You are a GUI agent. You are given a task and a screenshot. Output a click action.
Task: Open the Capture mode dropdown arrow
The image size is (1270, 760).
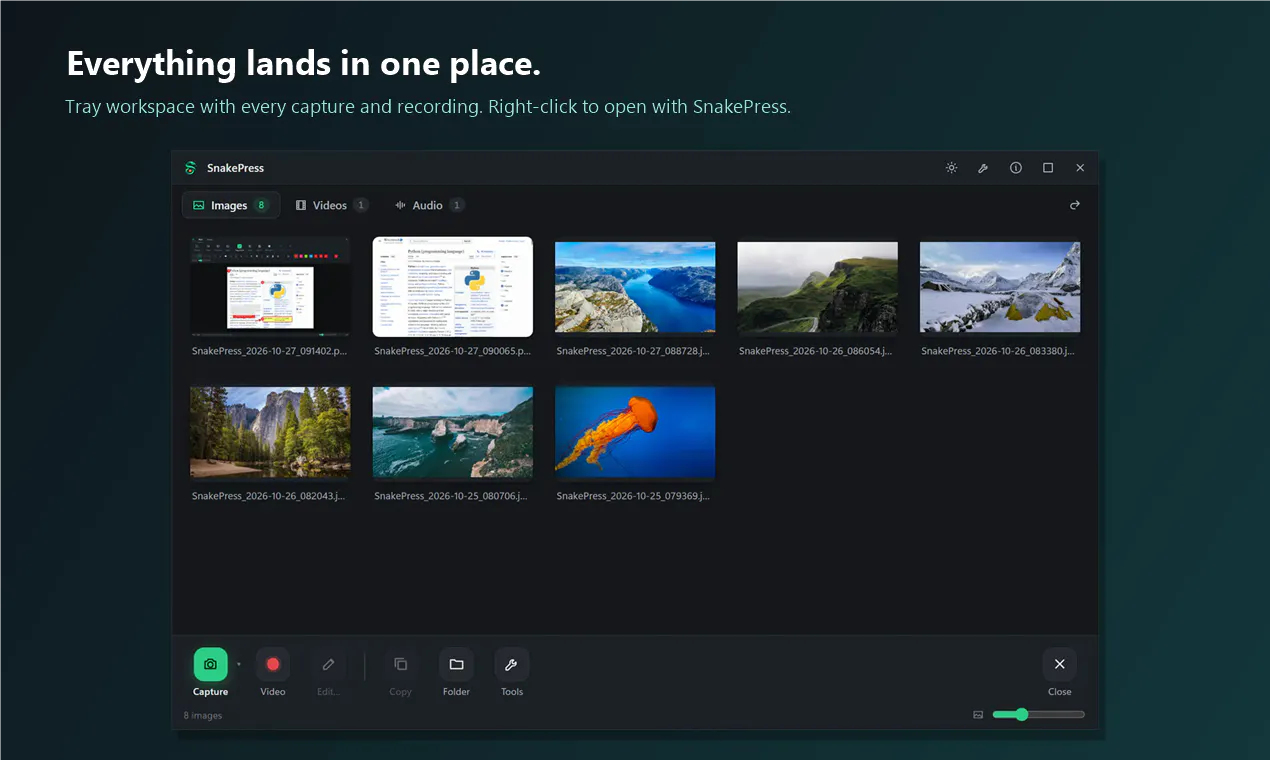[x=239, y=664]
